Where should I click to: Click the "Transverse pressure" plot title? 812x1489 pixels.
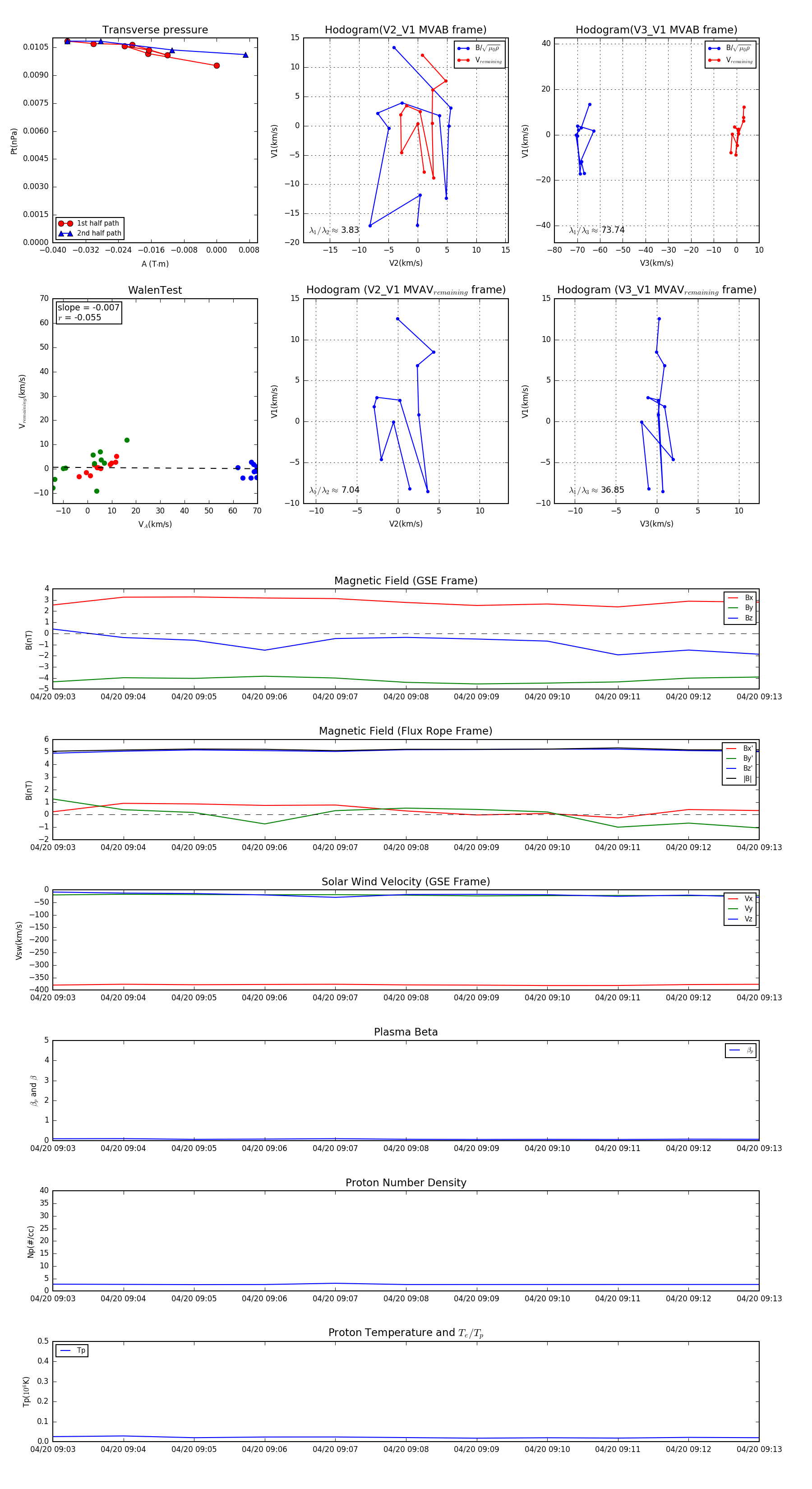tap(155, 30)
